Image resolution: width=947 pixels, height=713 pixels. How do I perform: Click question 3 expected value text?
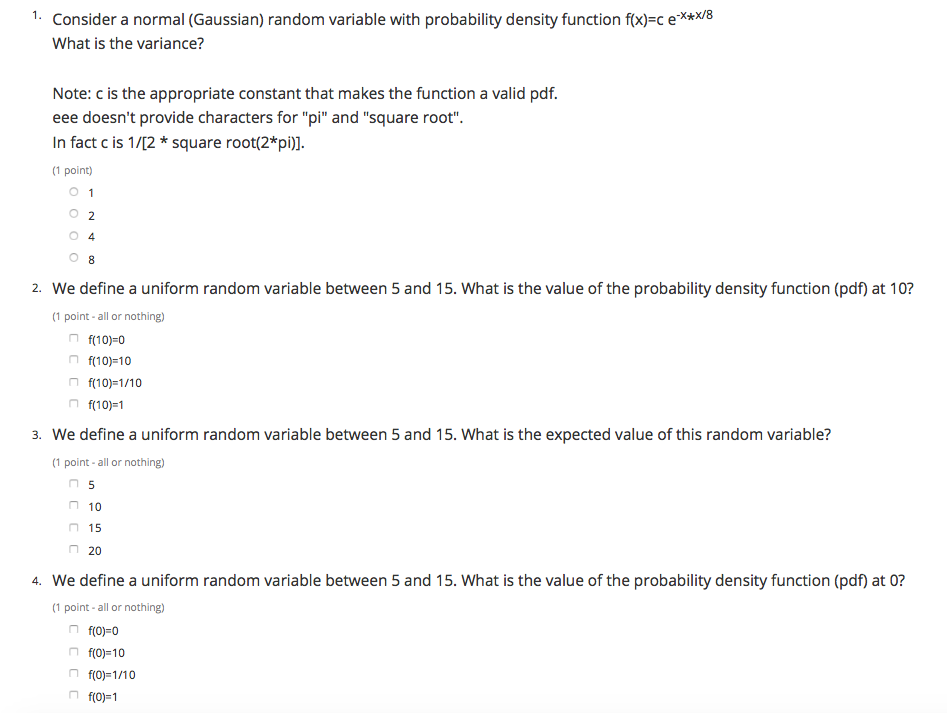pos(441,435)
